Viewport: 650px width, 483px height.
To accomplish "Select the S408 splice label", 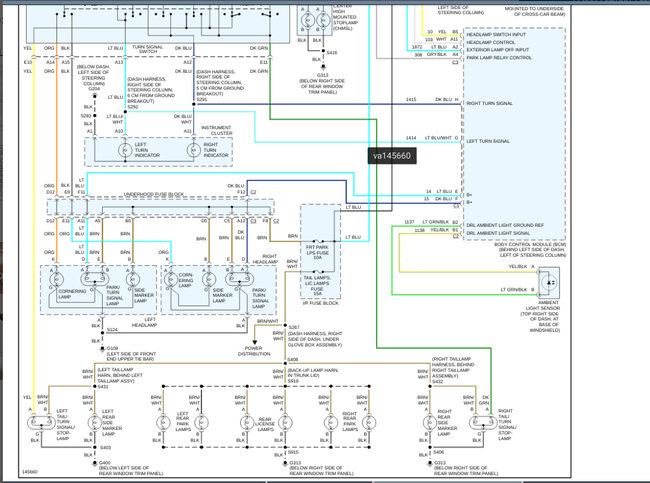I will pos(293,359).
